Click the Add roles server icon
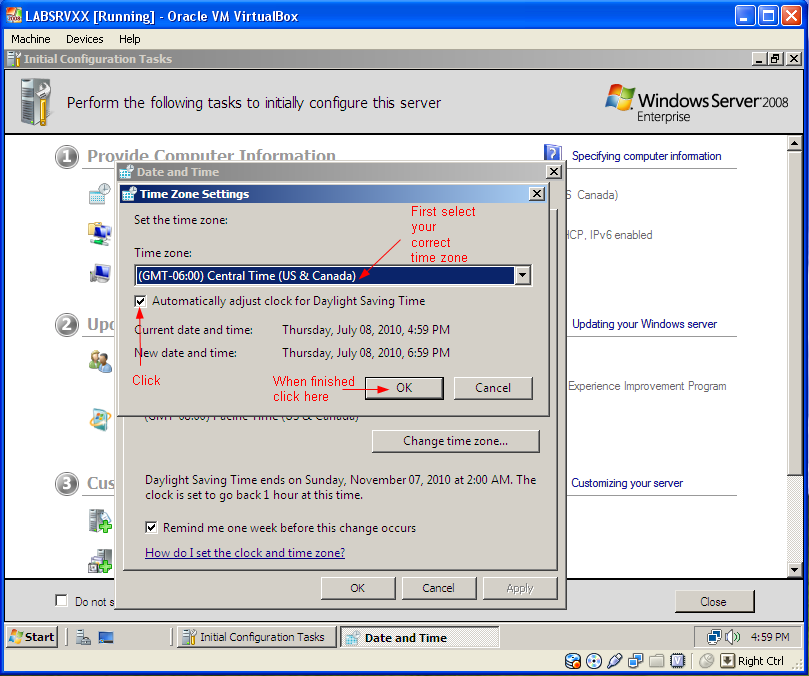This screenshot has height=676, width=809. point(100,521)
